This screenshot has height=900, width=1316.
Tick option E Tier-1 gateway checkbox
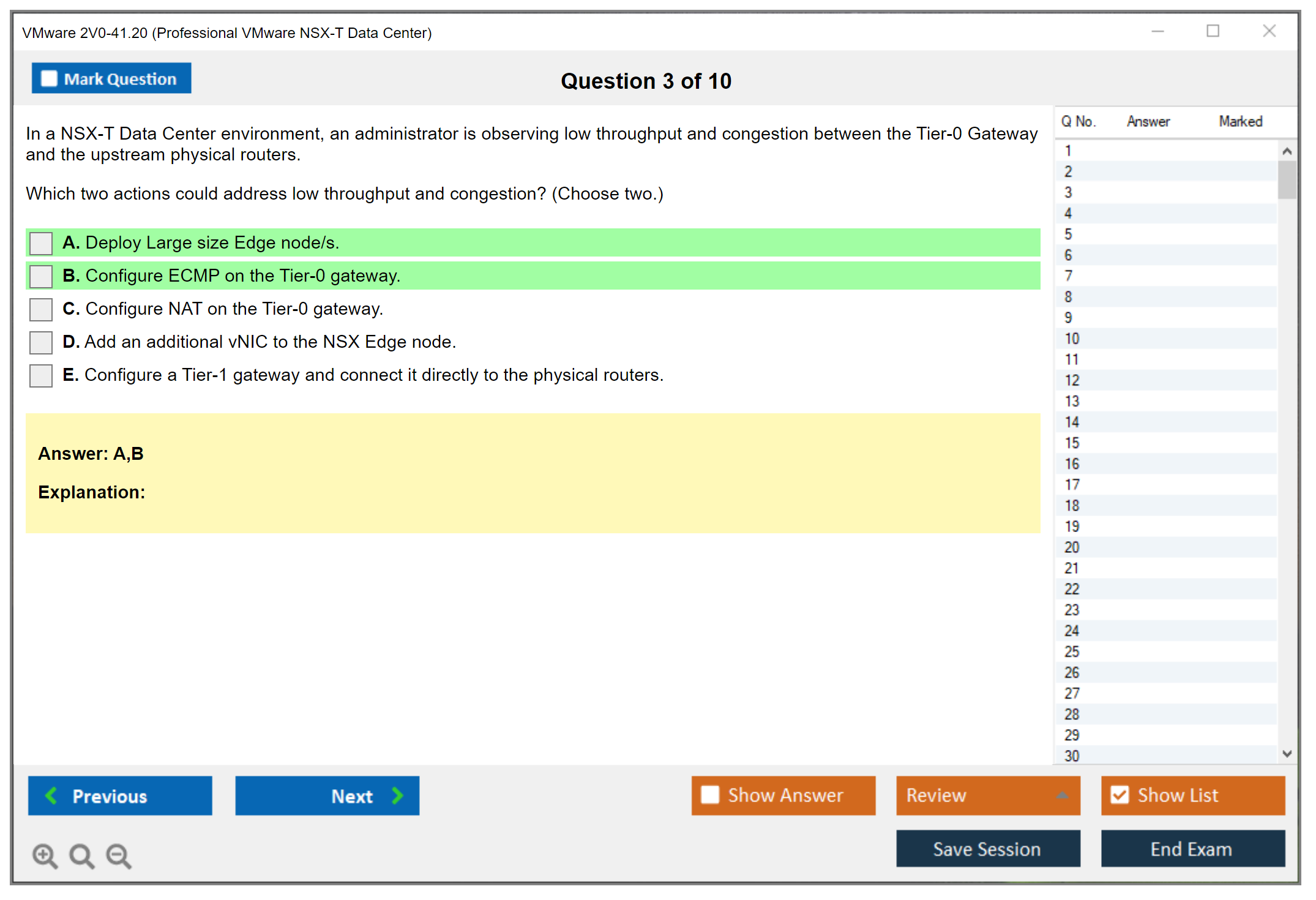pos(41,375)
